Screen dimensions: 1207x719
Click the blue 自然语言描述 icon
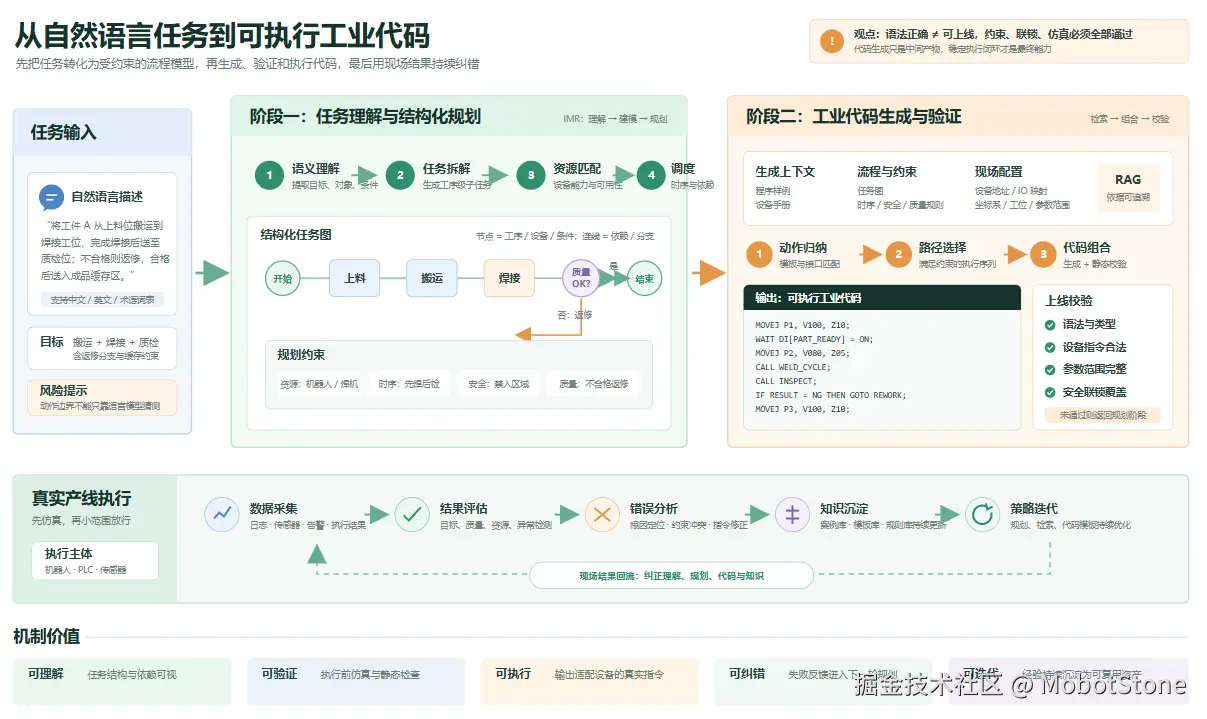click(51, 197)
